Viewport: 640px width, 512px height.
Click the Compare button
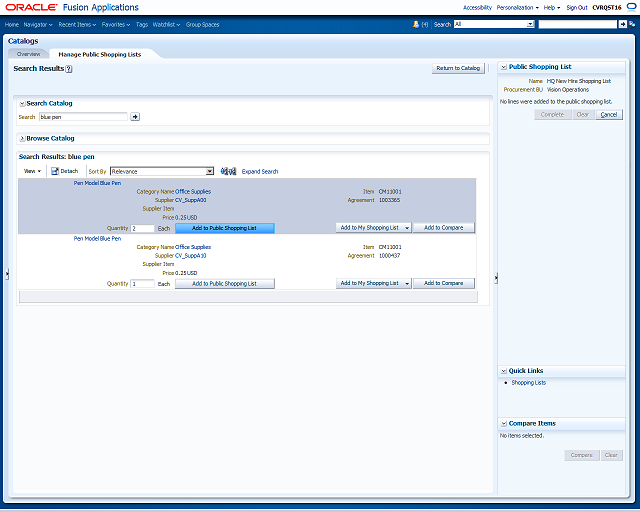(x=582, y=455)
